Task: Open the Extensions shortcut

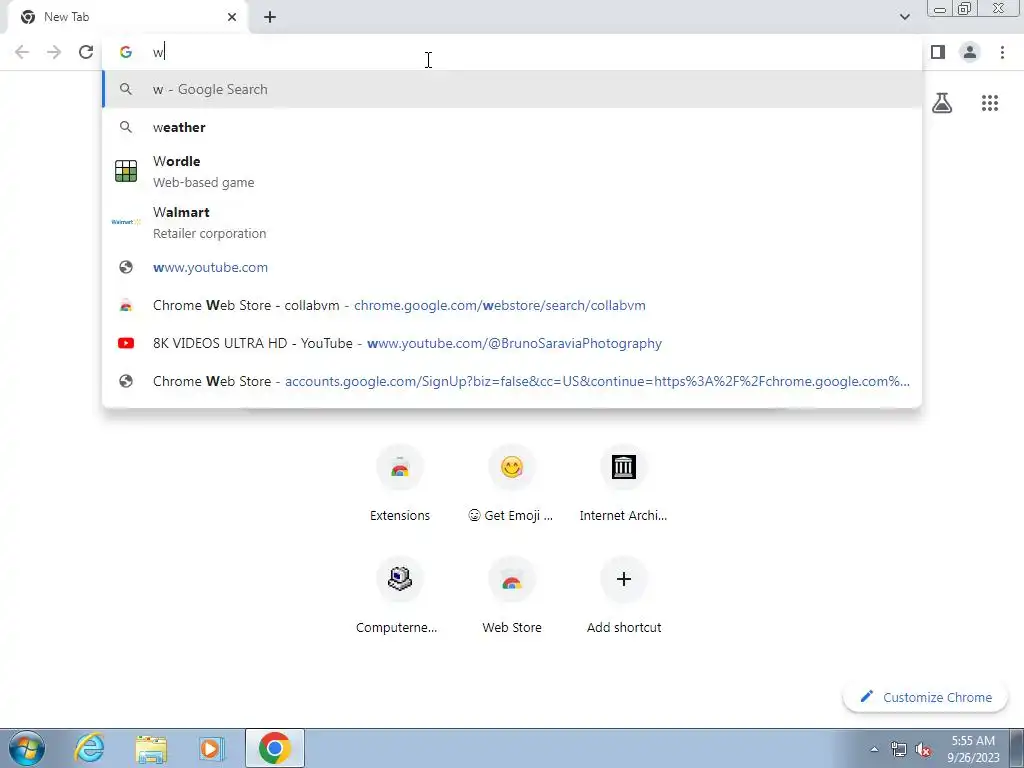Action: pos(400,485)
